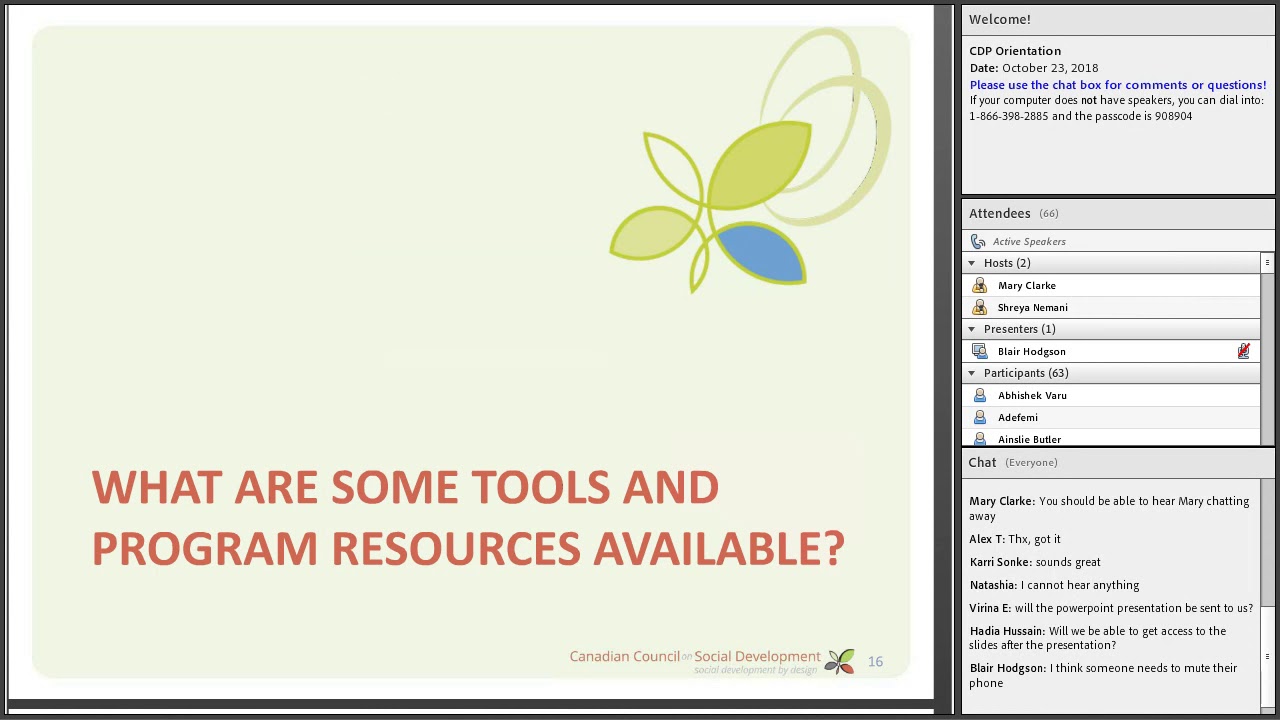The width and height of the screenshot is (1280, 720).
Task: Collapse the Presenters (1) group
Action: coord(971,329)
